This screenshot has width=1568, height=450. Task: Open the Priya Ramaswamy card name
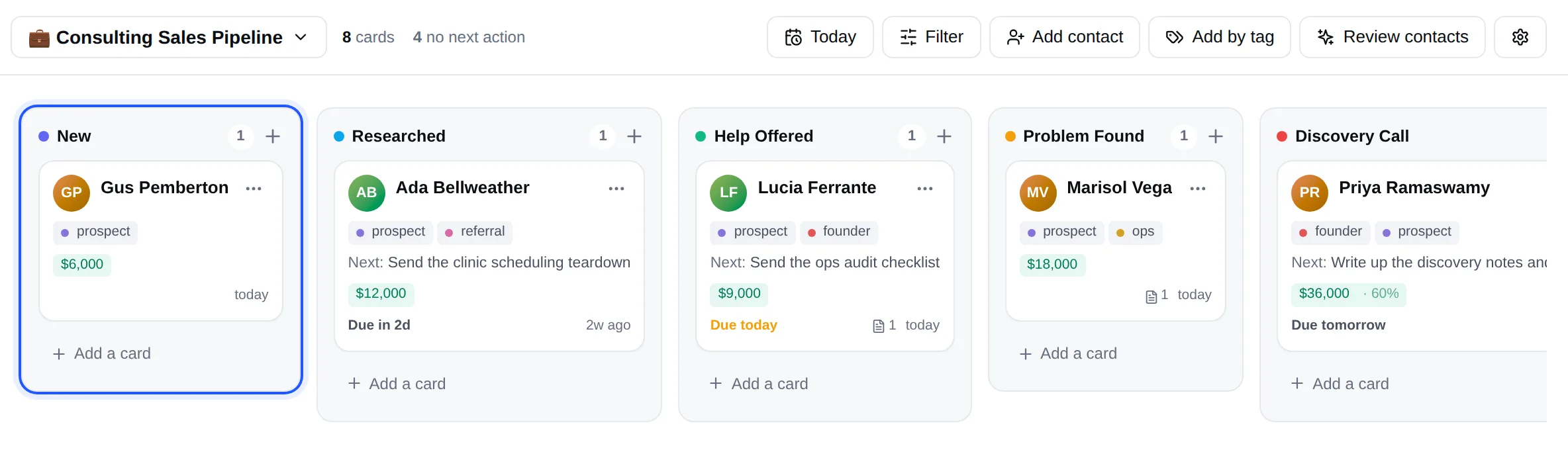[x=1414, y=188]
